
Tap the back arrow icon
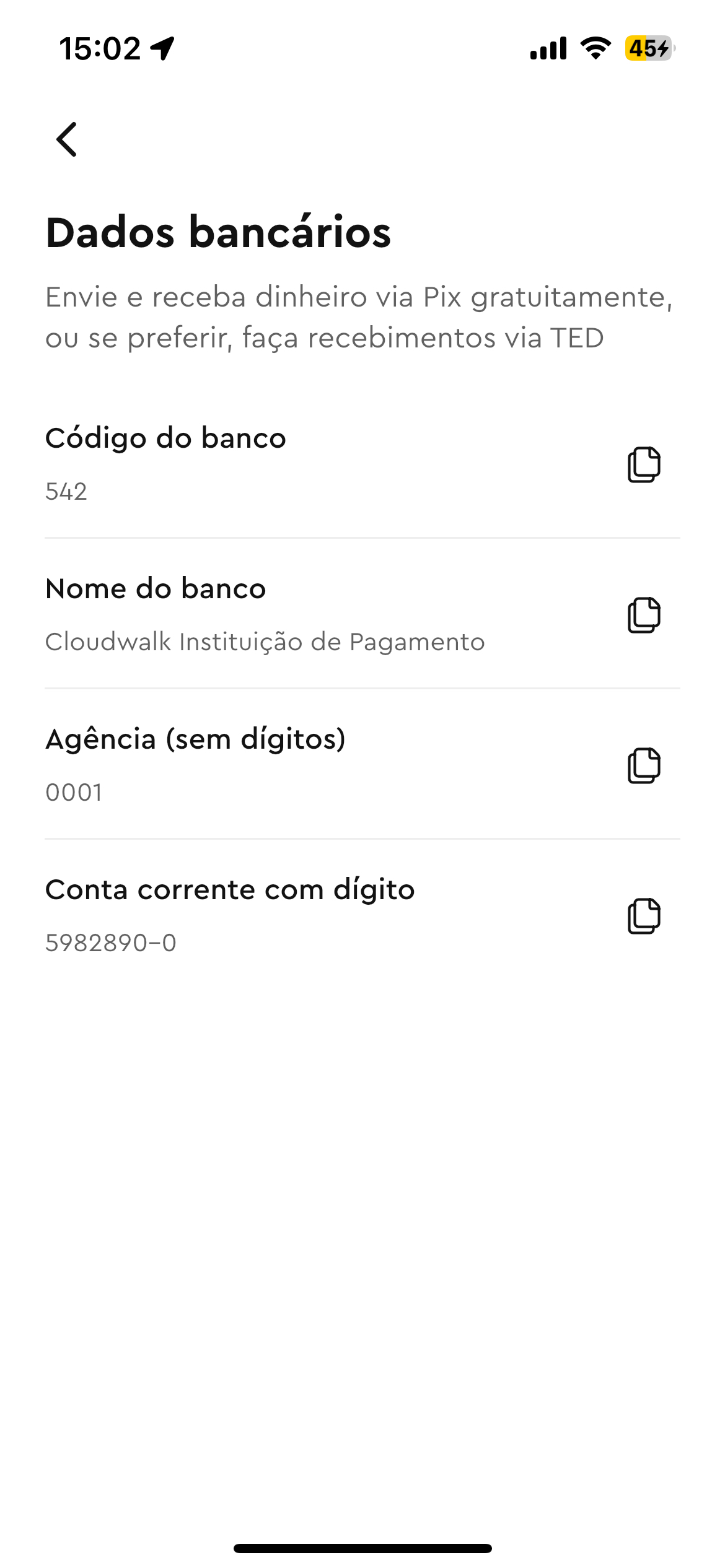pos(66,139)
